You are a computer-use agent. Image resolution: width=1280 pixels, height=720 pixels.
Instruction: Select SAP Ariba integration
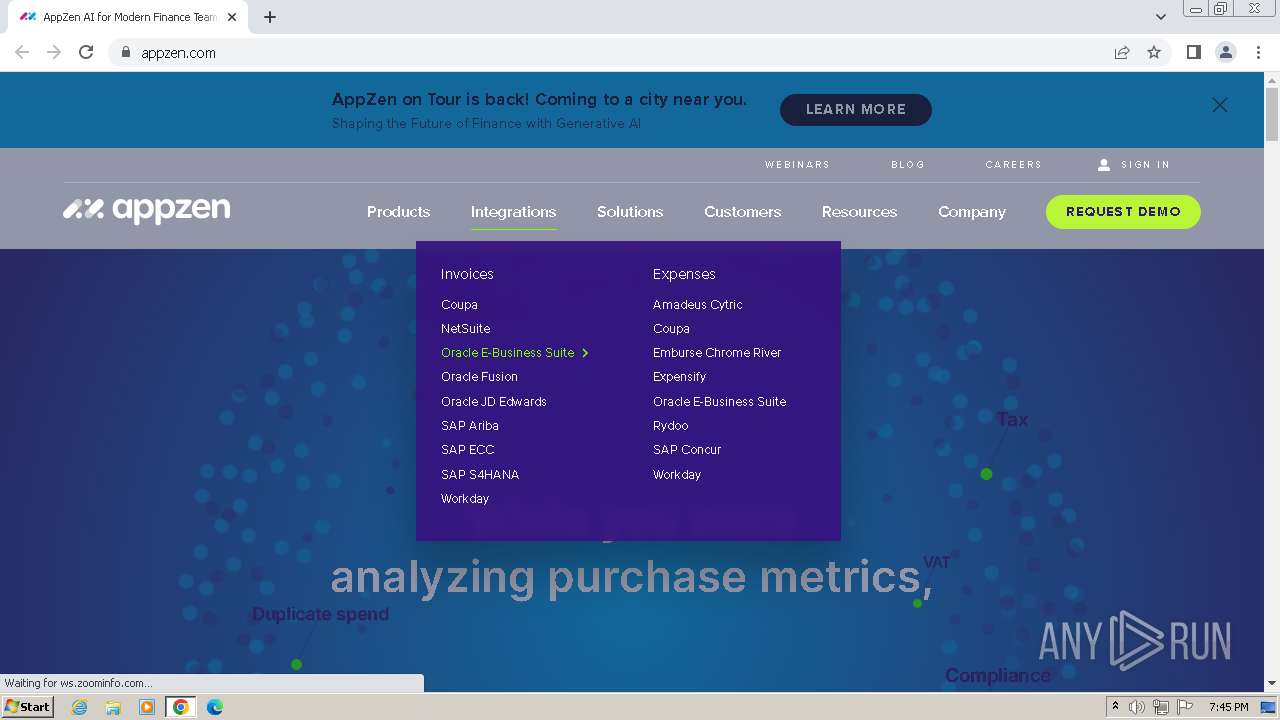(470, 426)
